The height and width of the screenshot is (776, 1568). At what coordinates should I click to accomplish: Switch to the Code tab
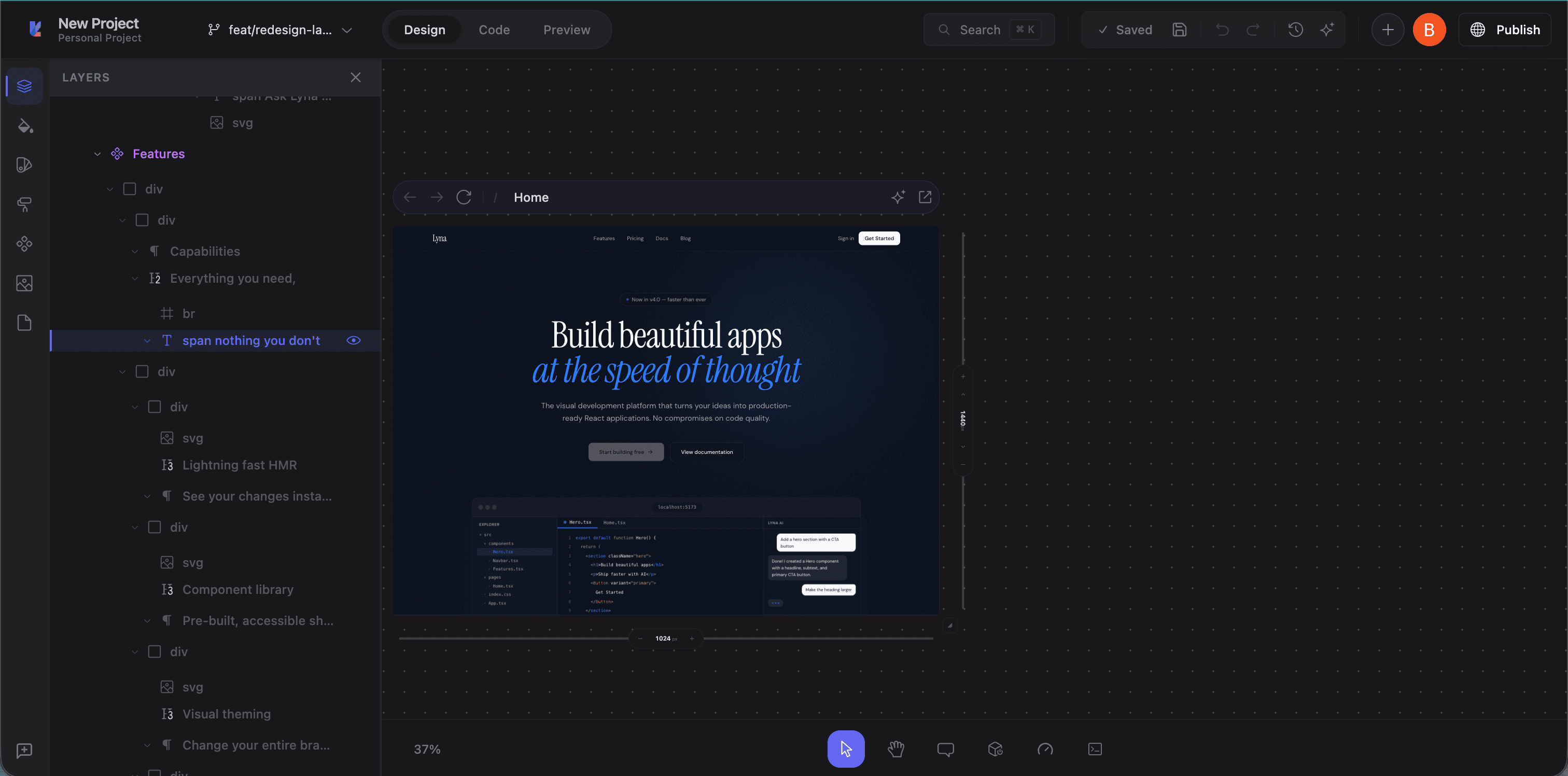[x=494, y=30]
